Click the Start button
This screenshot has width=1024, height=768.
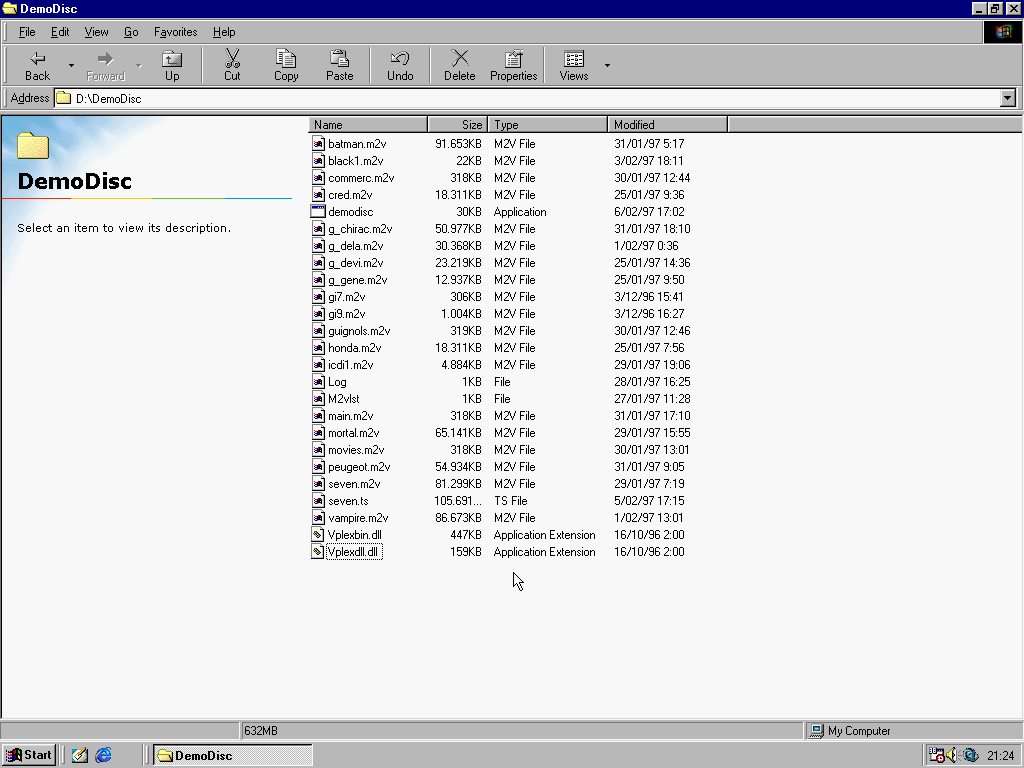[x=29, y=755]
